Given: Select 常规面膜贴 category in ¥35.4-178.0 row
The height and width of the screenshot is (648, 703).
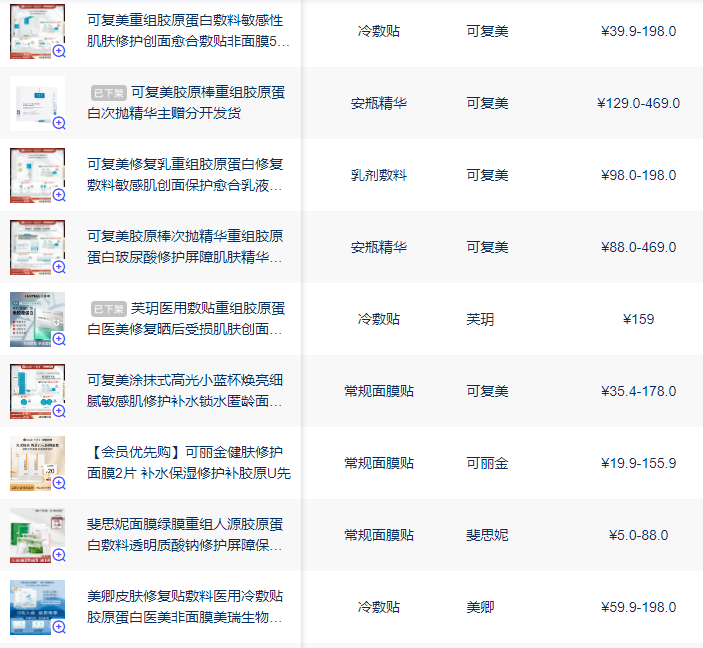Looking at the screenshot, I should coord(379,391).
